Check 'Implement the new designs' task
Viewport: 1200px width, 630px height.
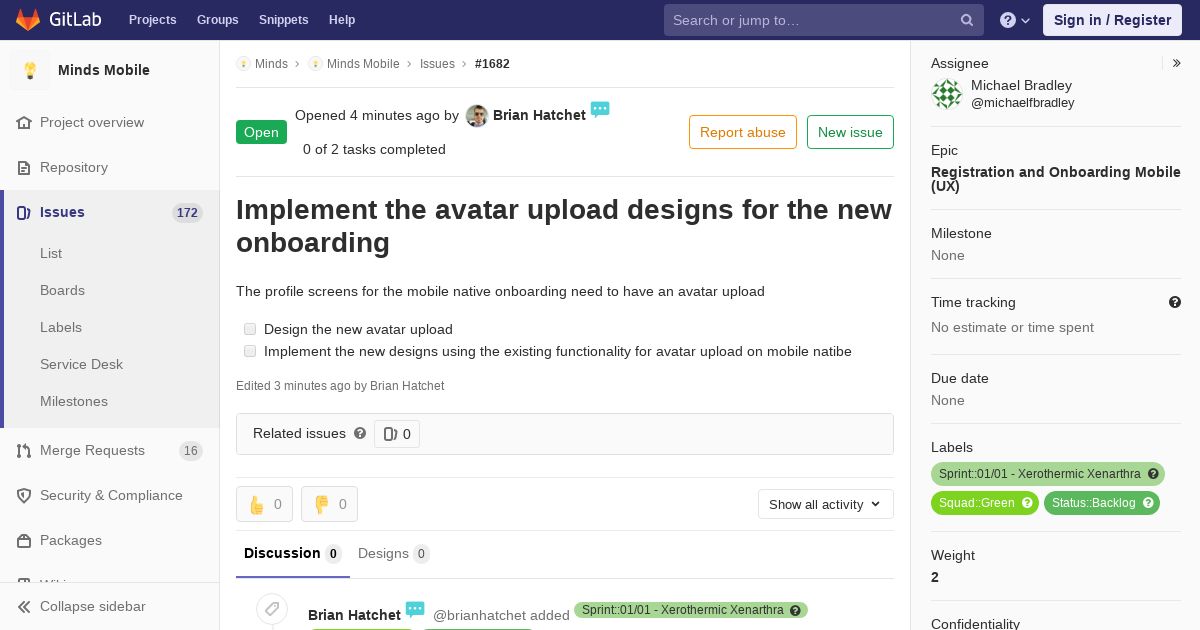[250, 351]
